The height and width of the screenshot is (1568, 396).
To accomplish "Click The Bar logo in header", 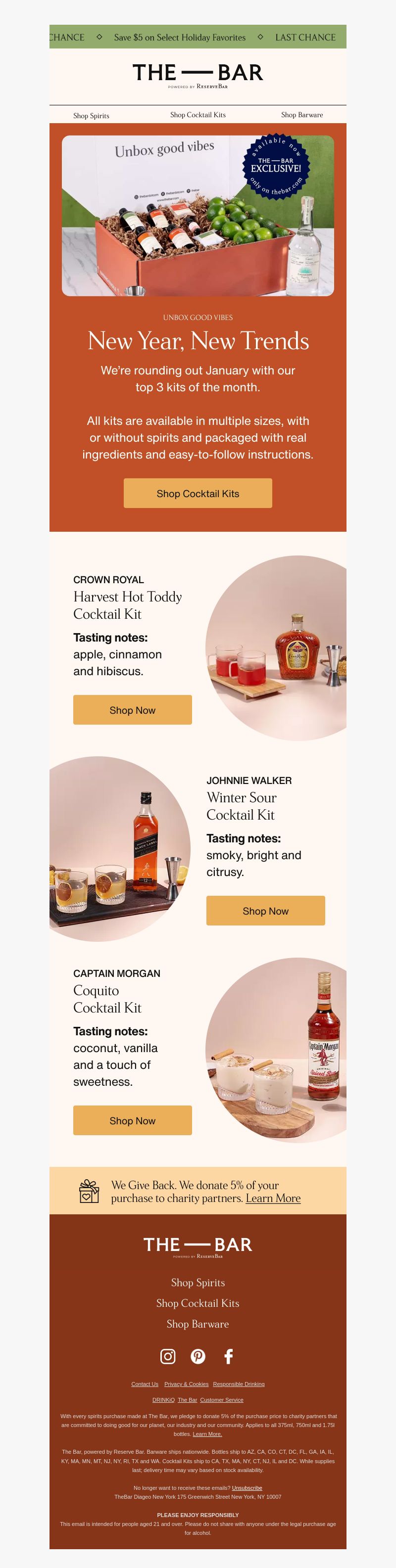I will [x=198, y=75].
